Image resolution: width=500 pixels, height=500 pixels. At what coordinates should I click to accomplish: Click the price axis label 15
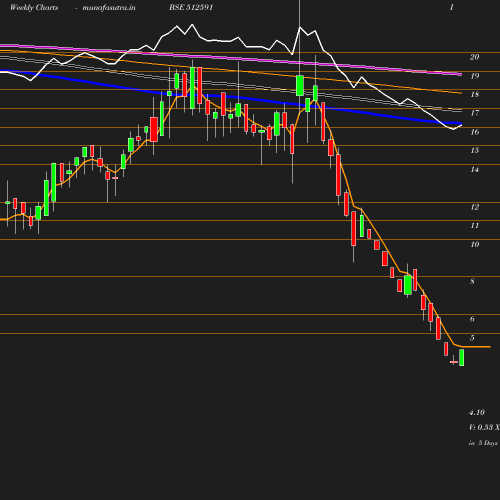click(475, 150)
